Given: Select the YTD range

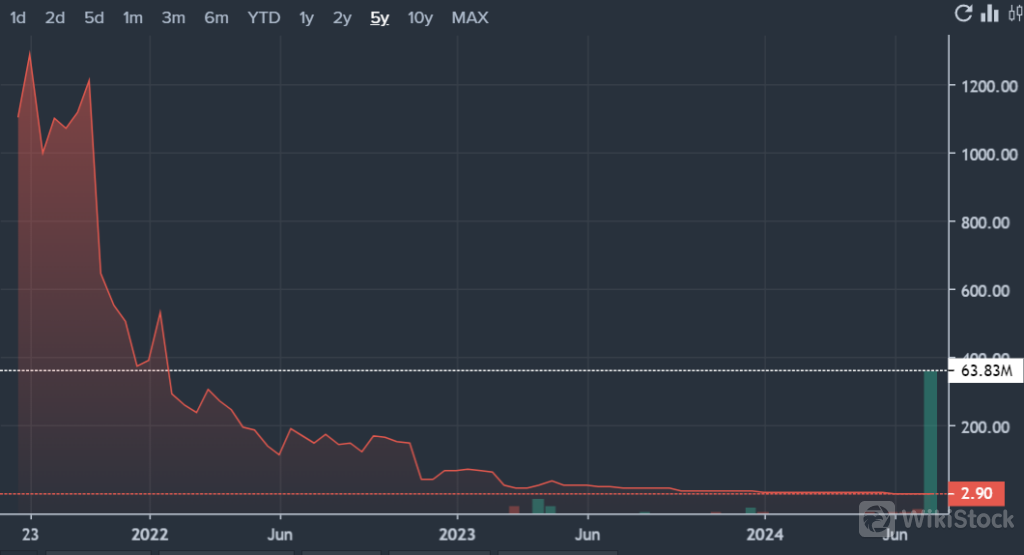Looking at the screenshot, I should [x=264, y=18].
